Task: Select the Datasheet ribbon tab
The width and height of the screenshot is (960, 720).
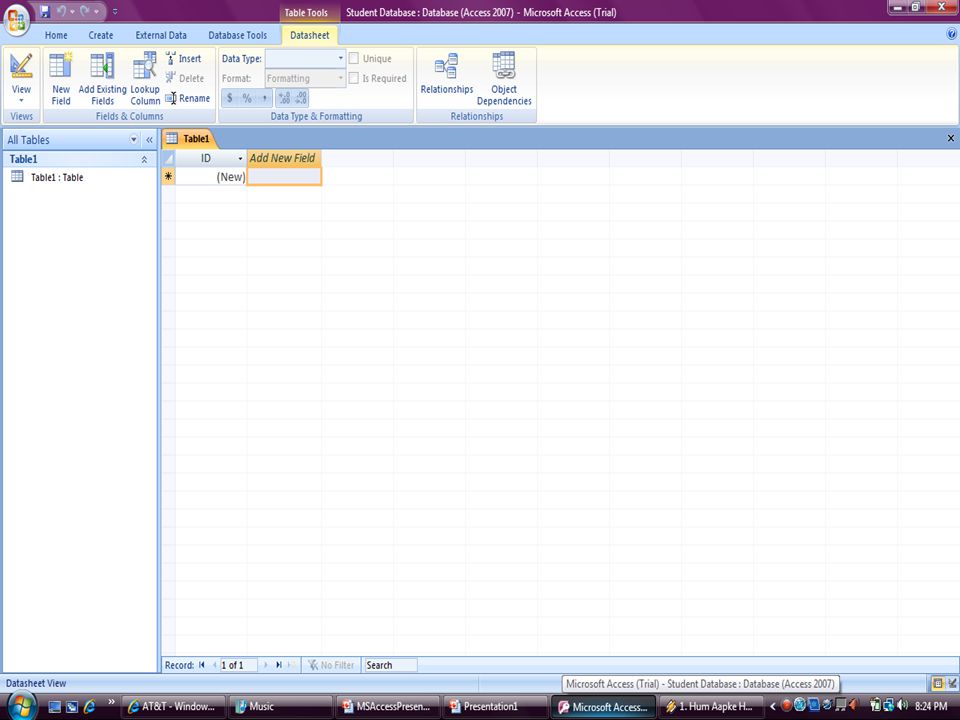Action: 309,36
